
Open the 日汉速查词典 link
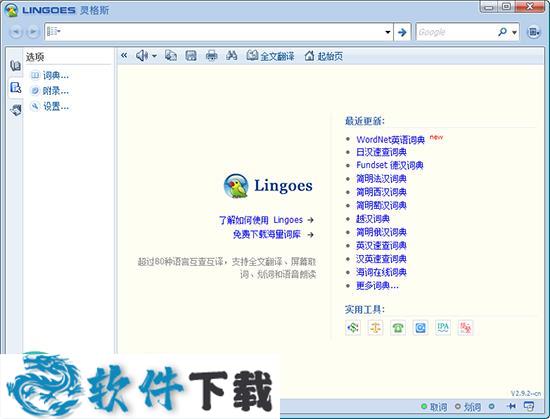click(x=381, y=152)
